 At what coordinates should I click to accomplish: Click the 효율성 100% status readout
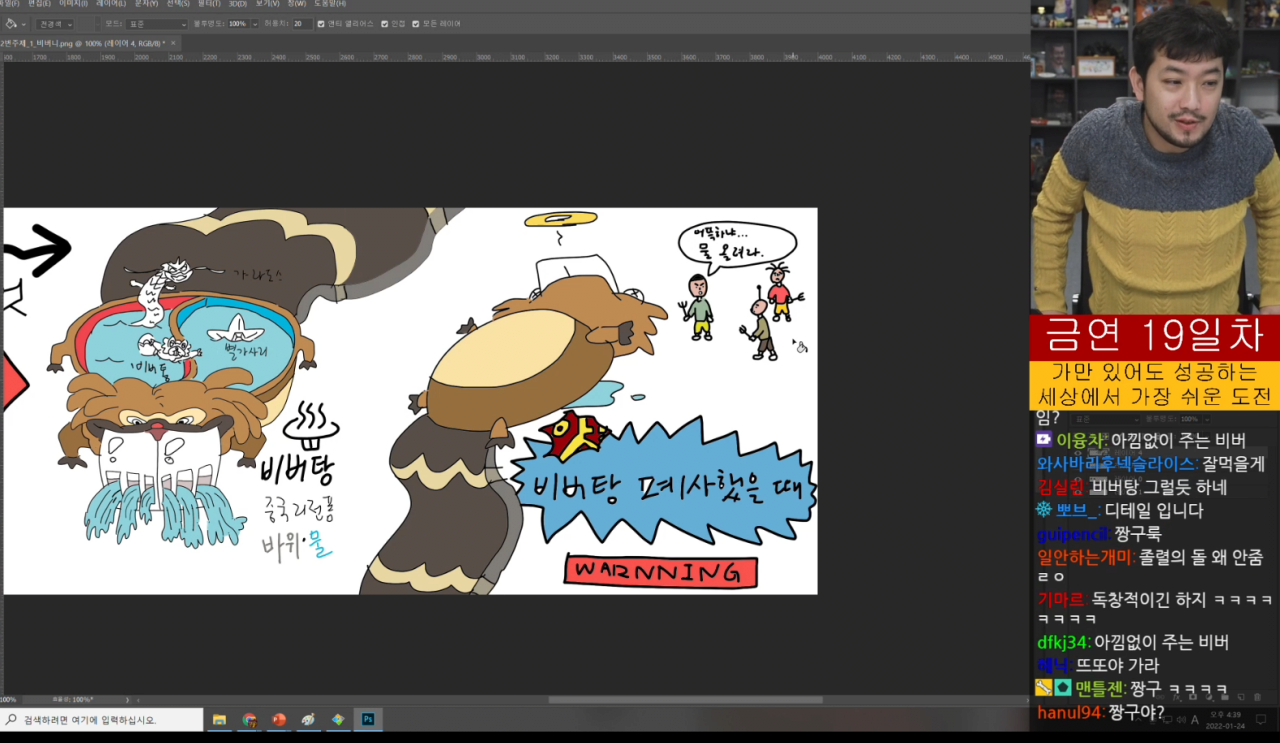coord(73,699)
